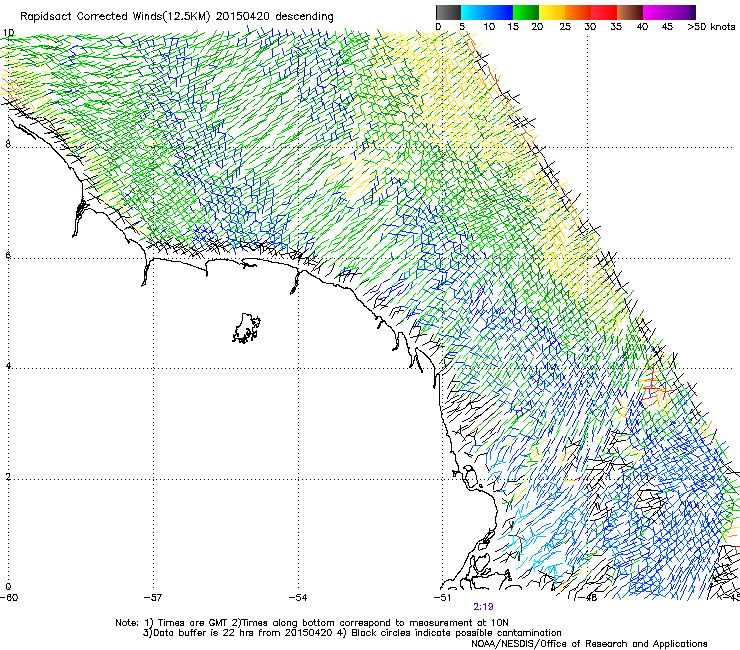Viewport: 740px width, 650px height.
Task: Click the '0' latitude axis label
Action: point(8,587)
